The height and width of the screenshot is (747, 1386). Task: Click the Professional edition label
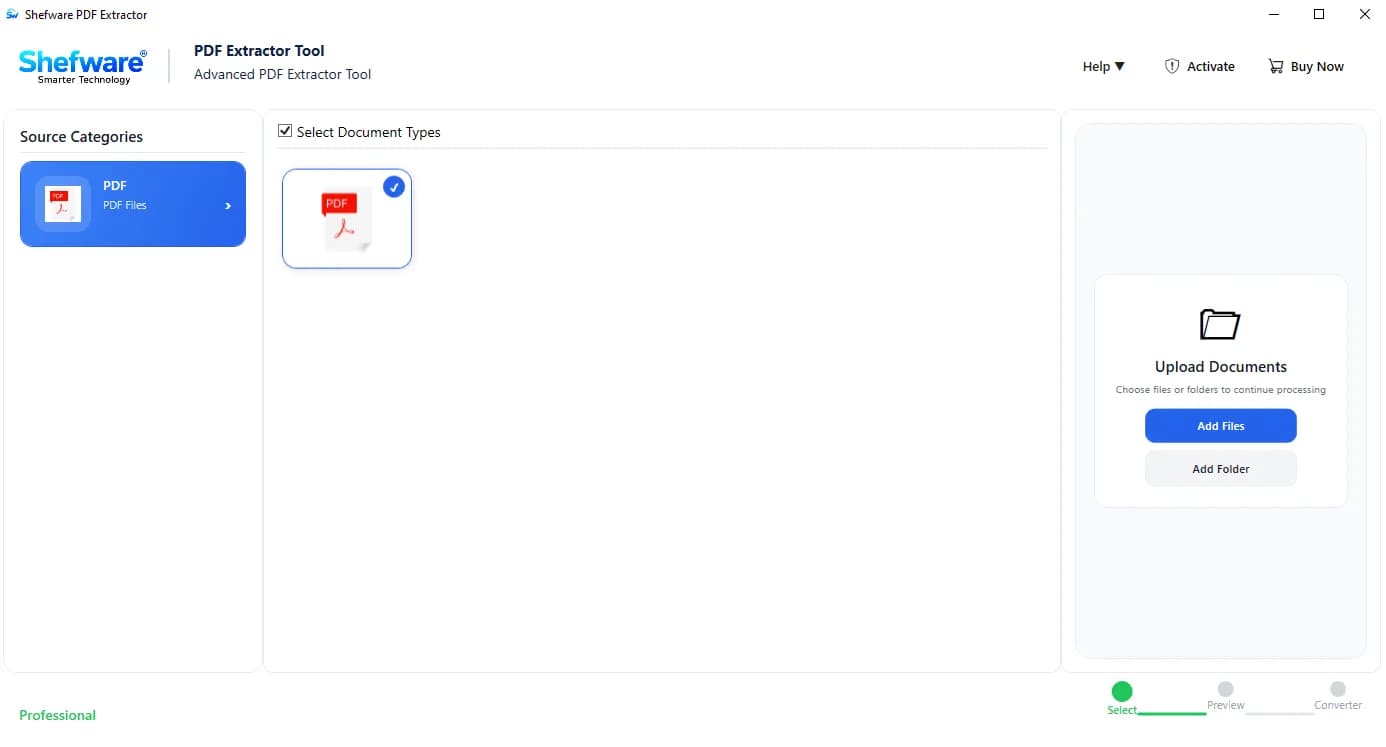click(58, 715)
